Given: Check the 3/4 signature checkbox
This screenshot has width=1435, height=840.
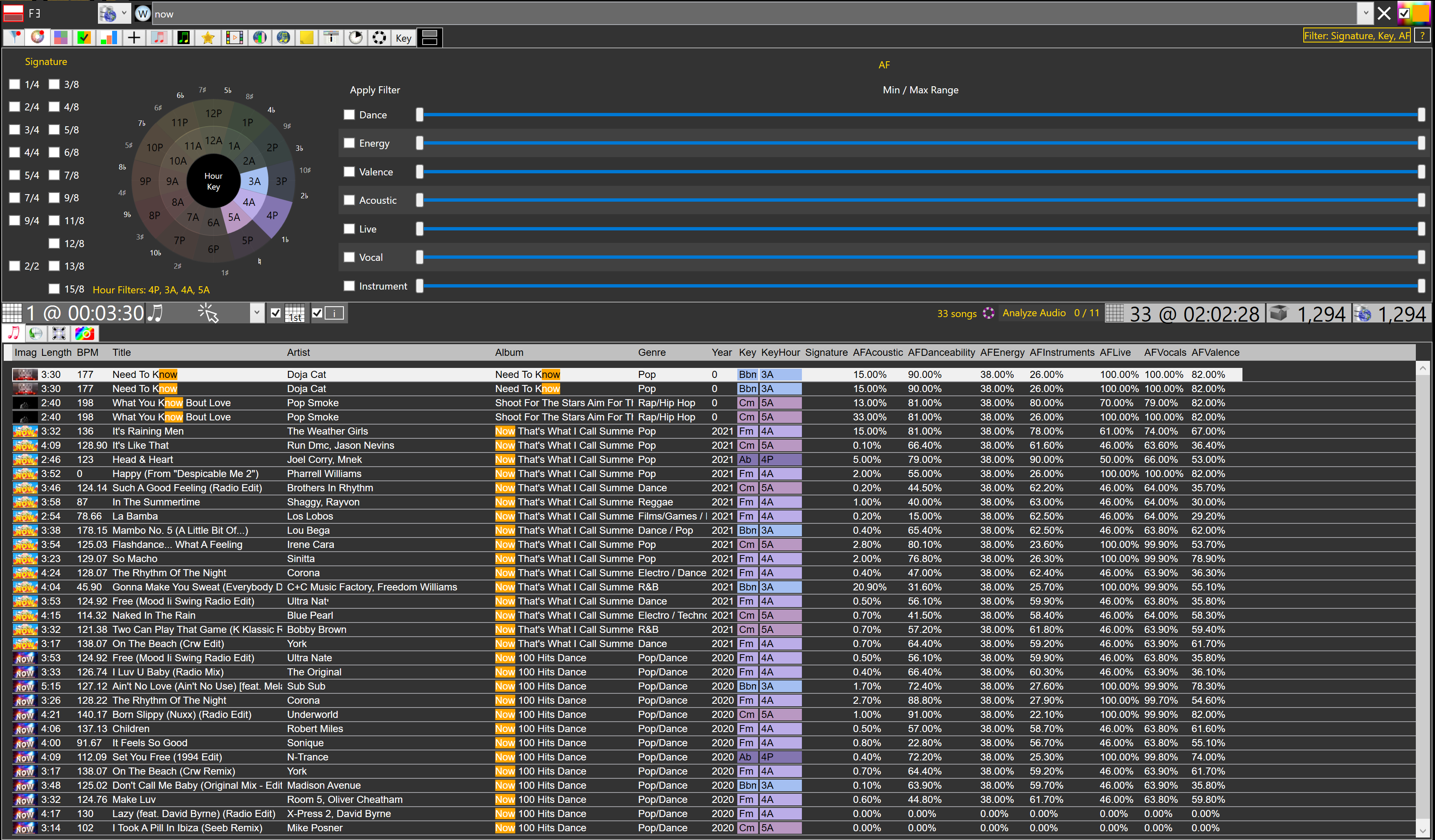Looking at the screenshot, I should [15, 129].
